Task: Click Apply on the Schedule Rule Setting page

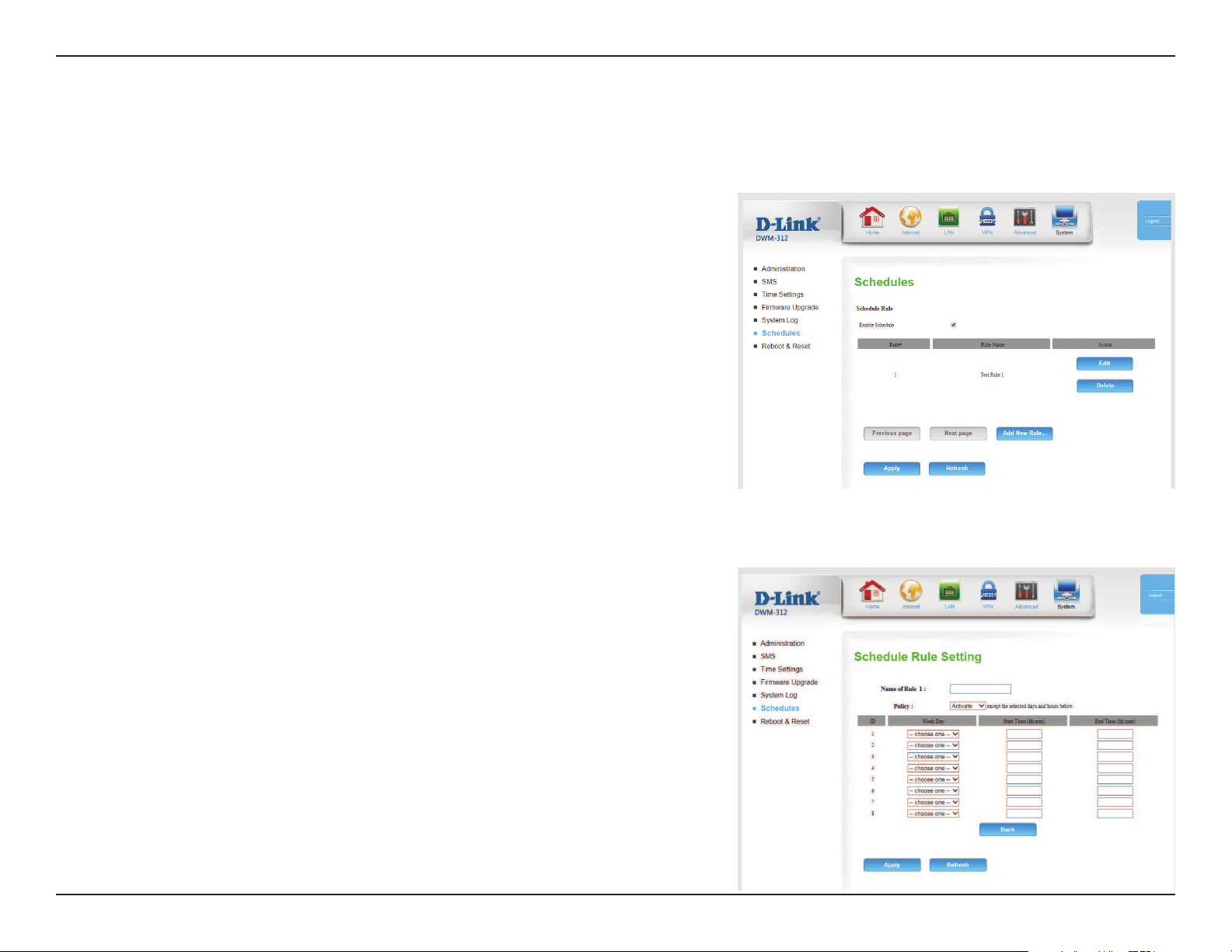Action: pos(892,865)
